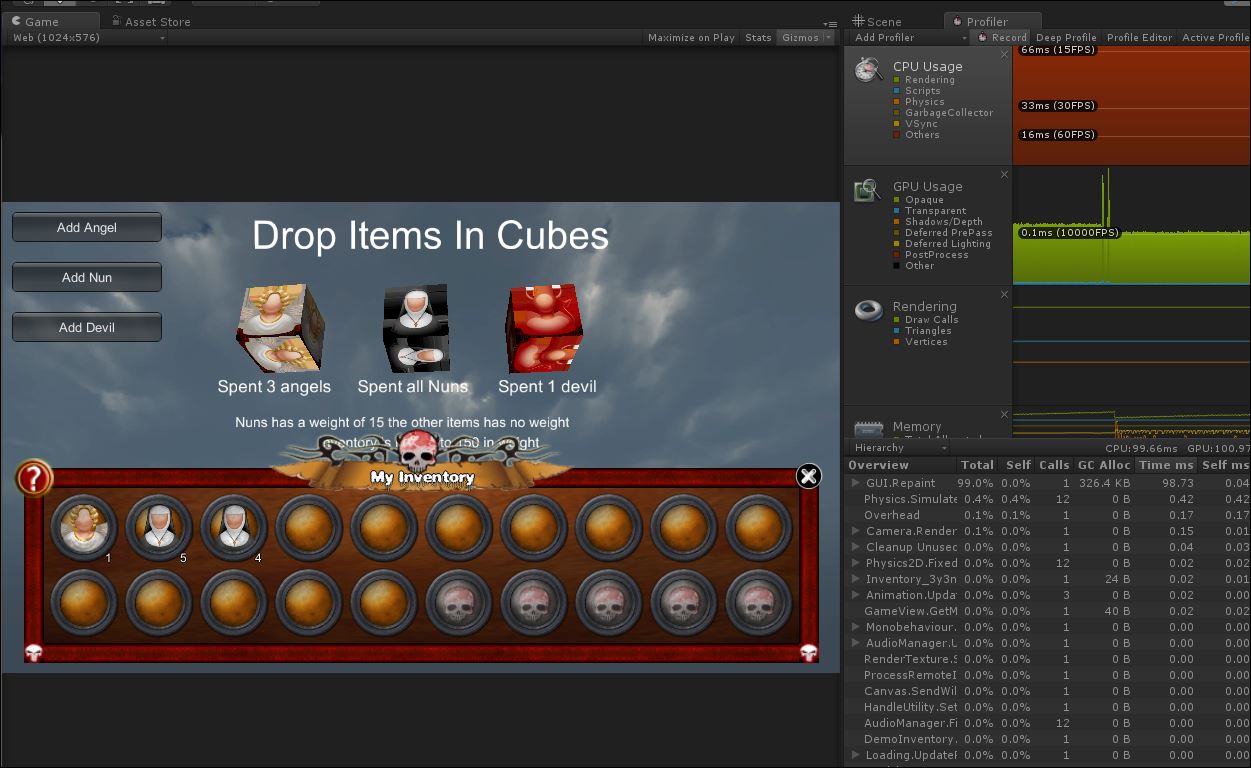Image resolution: width=1251 pixels, height=768 pixels.
Task: Click the red question mark help icon
Action: [34, 478]
